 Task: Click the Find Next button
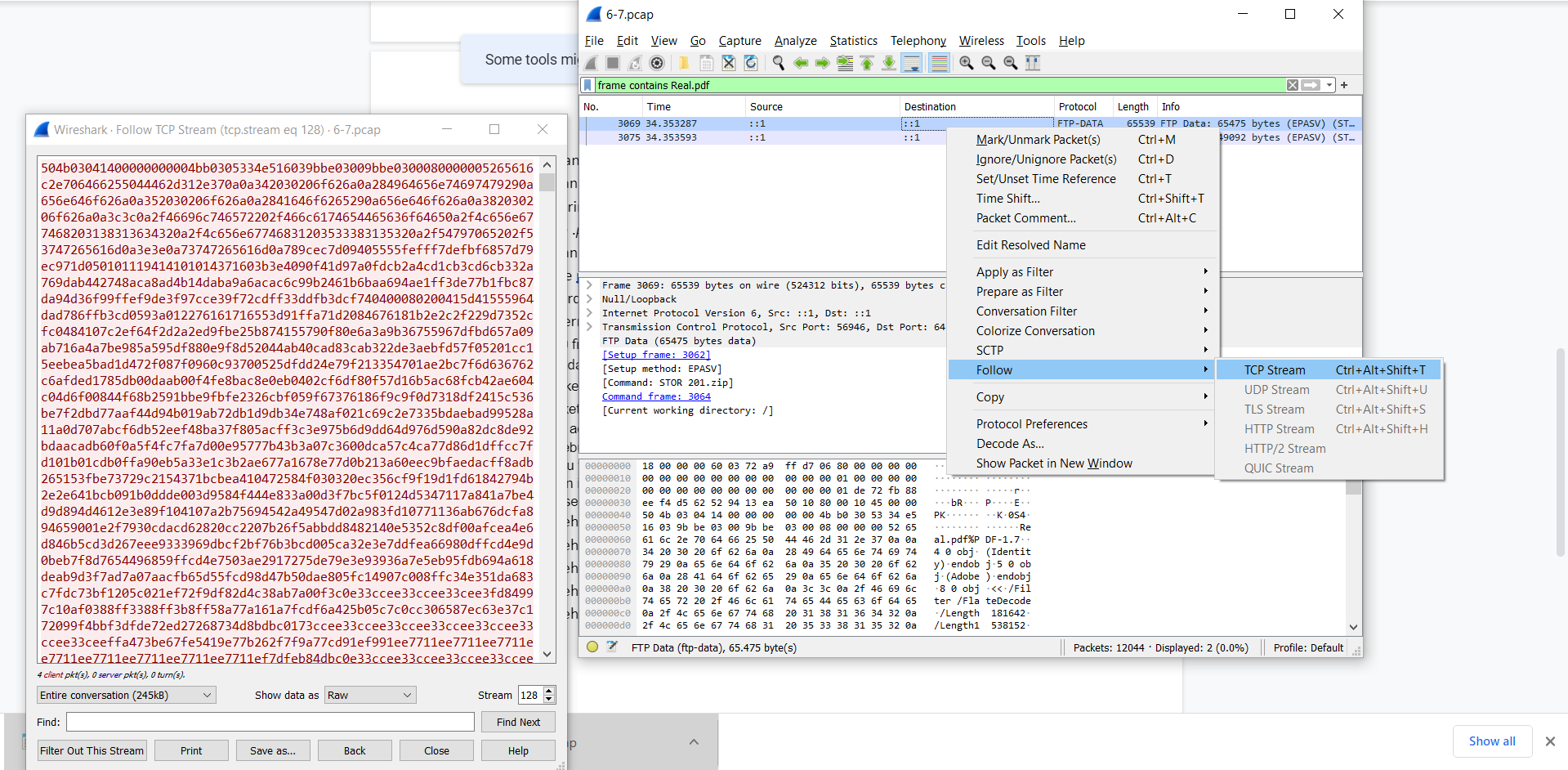518,722
